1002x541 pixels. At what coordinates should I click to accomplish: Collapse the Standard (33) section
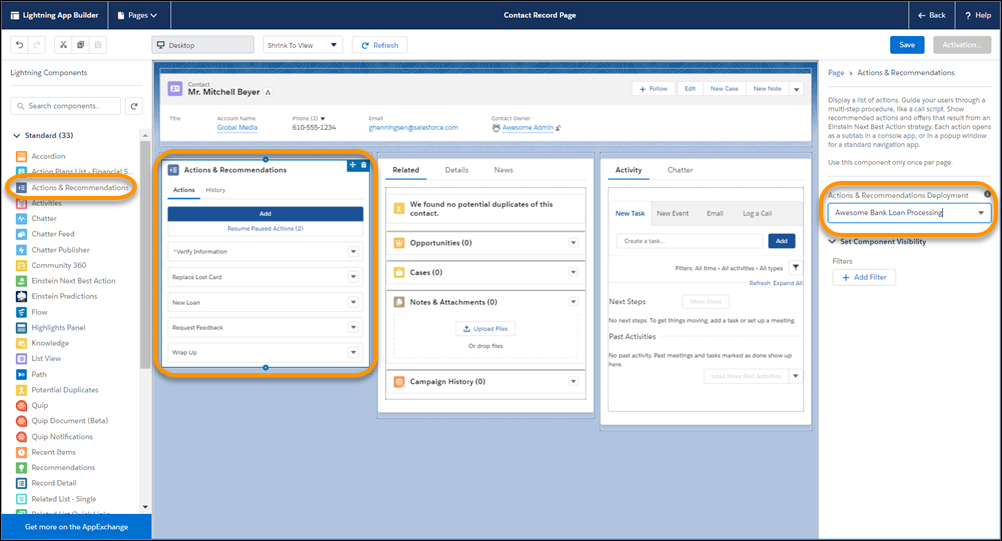pos(17,135)
